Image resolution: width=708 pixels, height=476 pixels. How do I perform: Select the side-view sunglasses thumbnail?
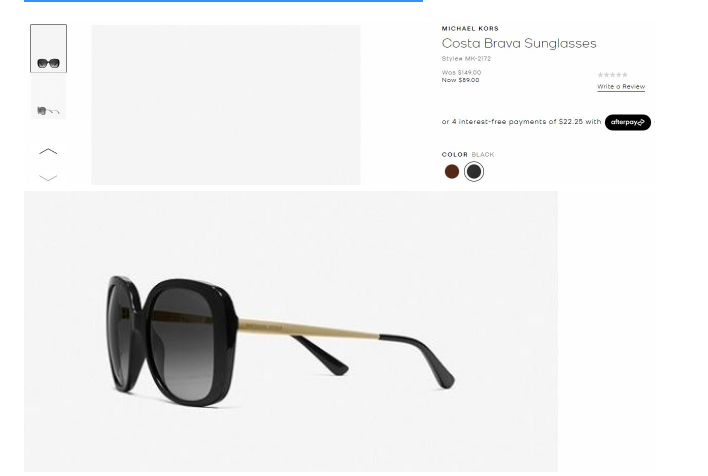coord(48,97)
